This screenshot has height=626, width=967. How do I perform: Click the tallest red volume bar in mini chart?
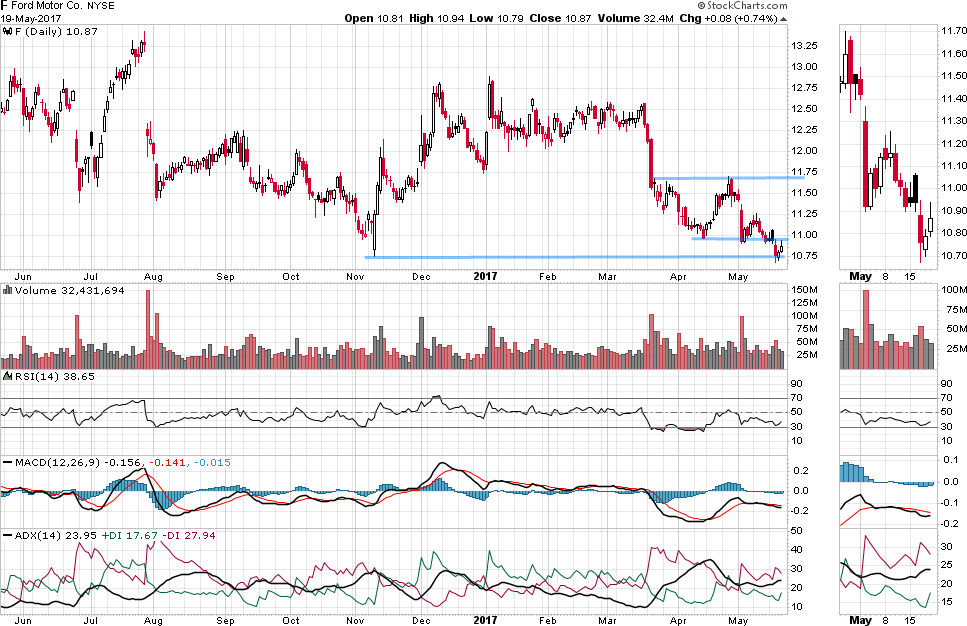coord(866,329)
